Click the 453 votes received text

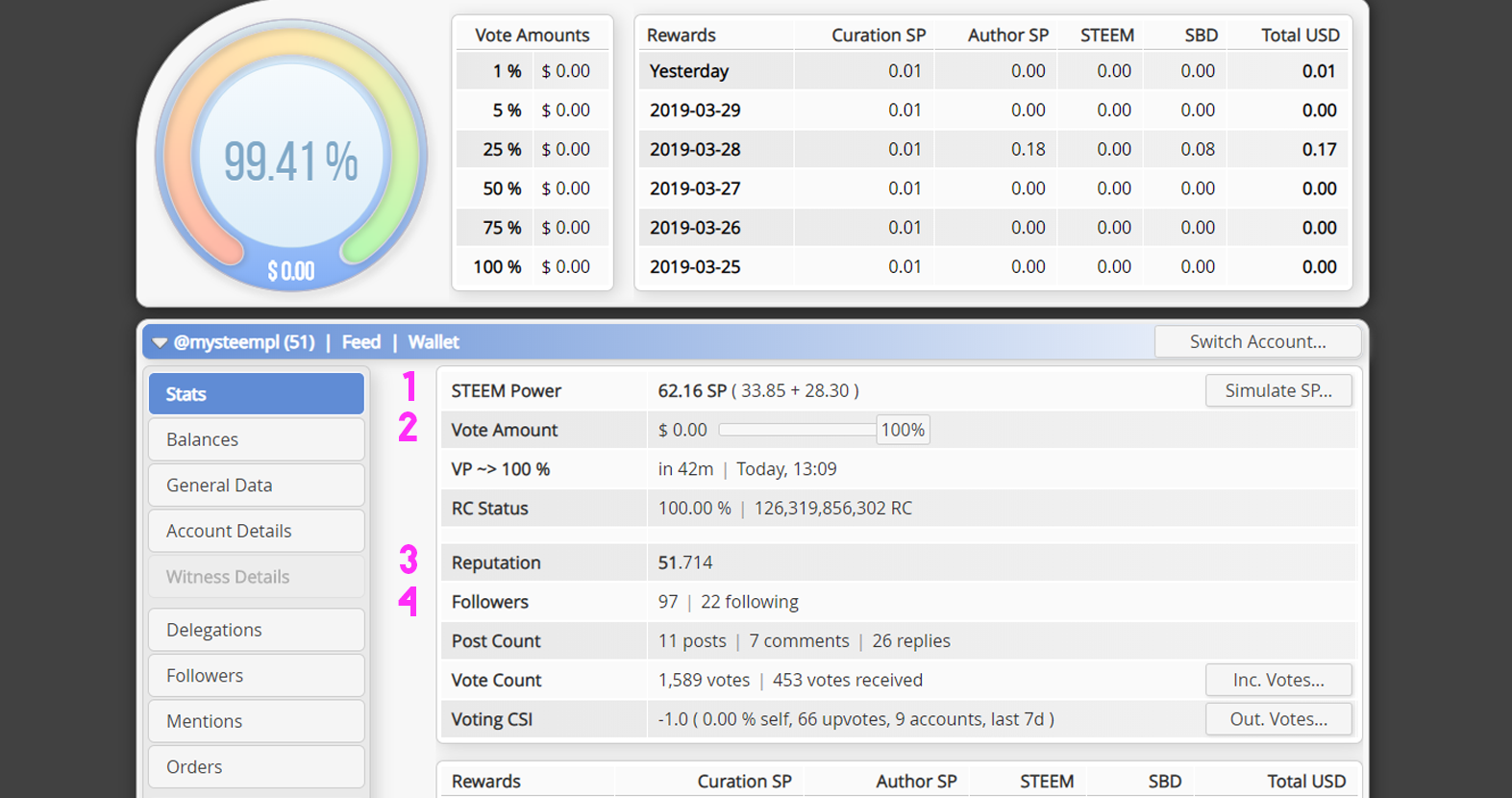coord(848,680)
